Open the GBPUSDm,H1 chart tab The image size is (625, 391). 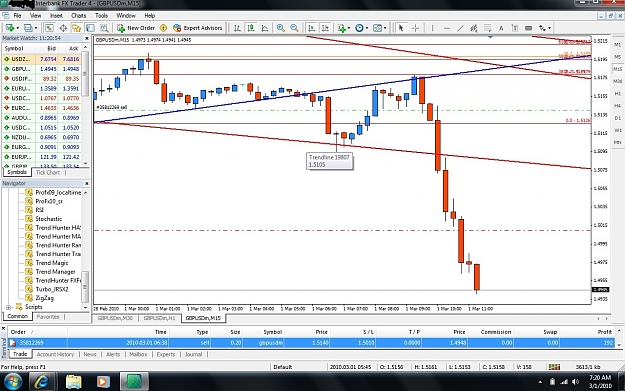pyautogui.click(x=159, y=318)
